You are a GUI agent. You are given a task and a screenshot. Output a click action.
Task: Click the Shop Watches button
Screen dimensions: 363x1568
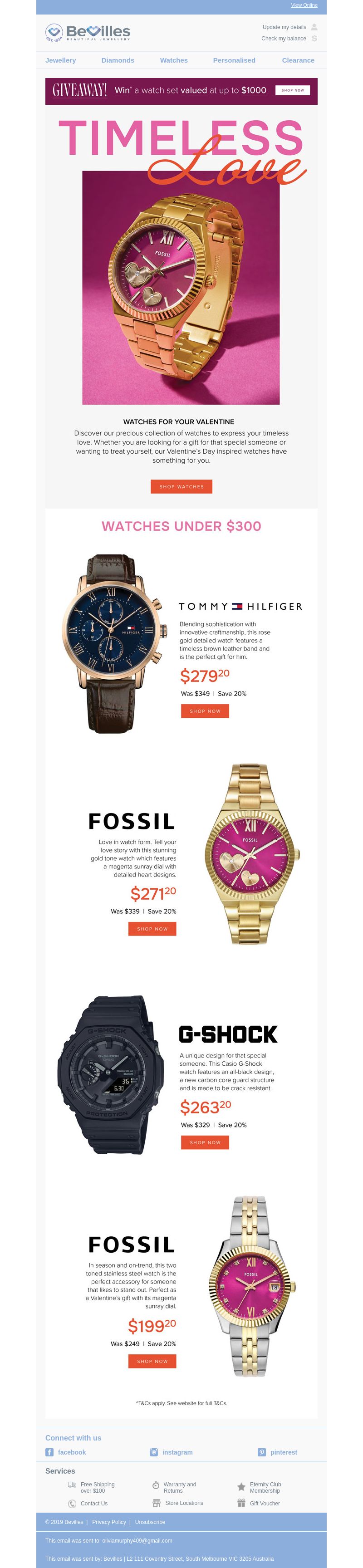click(x=181, y=486)
